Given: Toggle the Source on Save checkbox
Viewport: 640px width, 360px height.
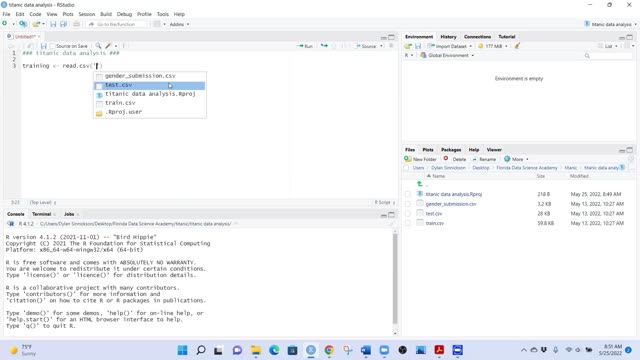Looking at the screenshot, I should (52, 46).
